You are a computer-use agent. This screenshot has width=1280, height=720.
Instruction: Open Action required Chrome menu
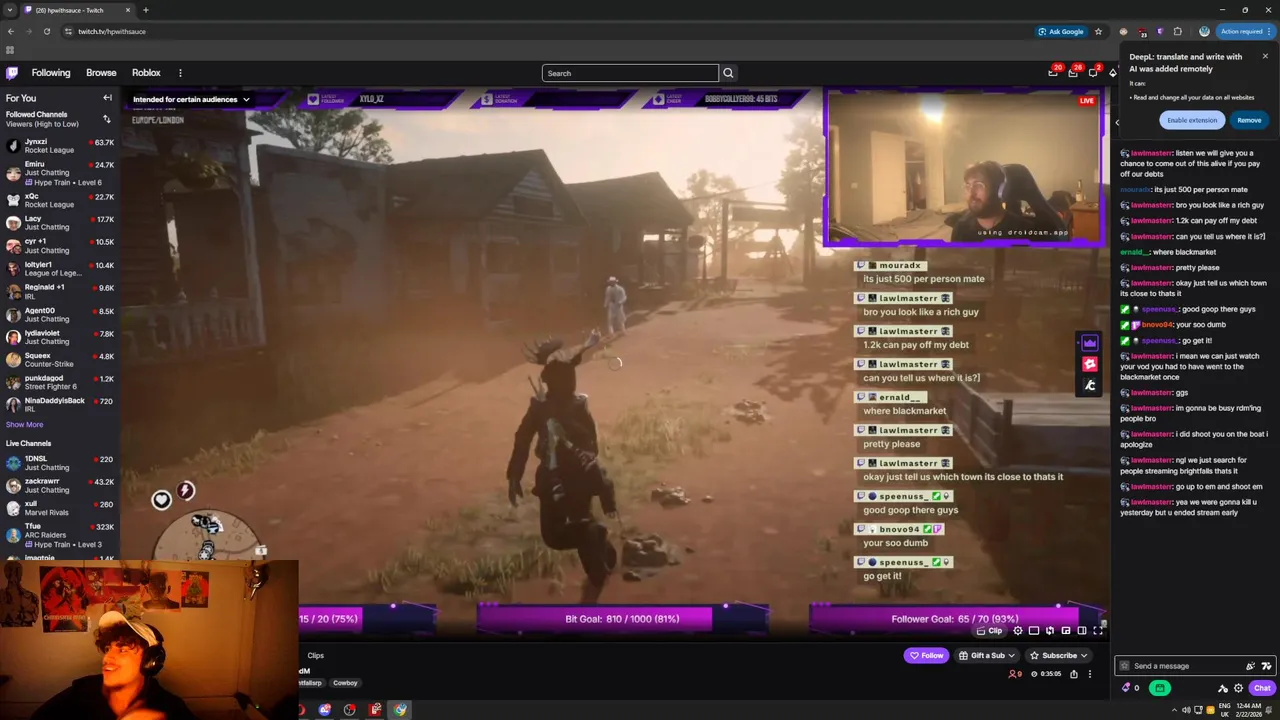pos(1246,31)
